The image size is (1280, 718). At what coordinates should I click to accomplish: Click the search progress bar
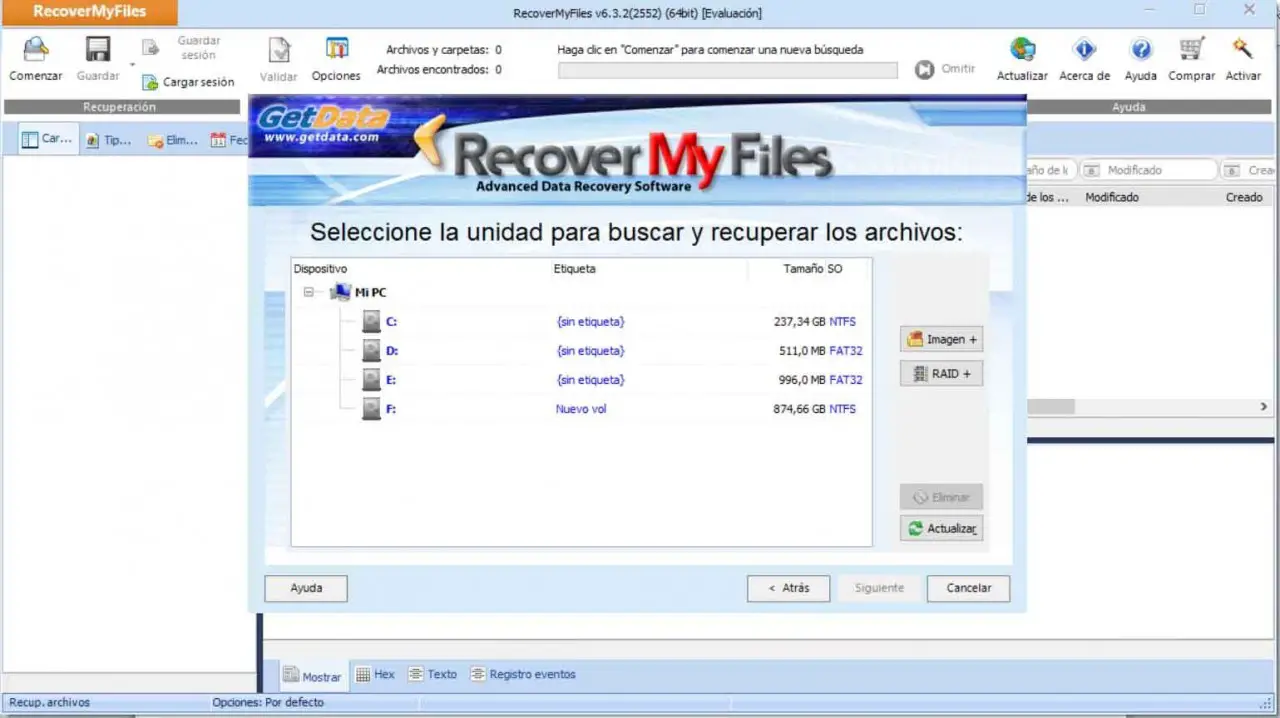click(x=728, y=70)
